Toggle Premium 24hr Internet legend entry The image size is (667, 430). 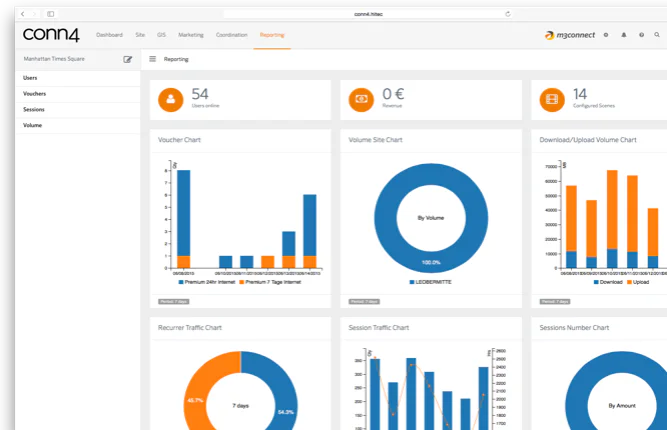coord(207,282)
